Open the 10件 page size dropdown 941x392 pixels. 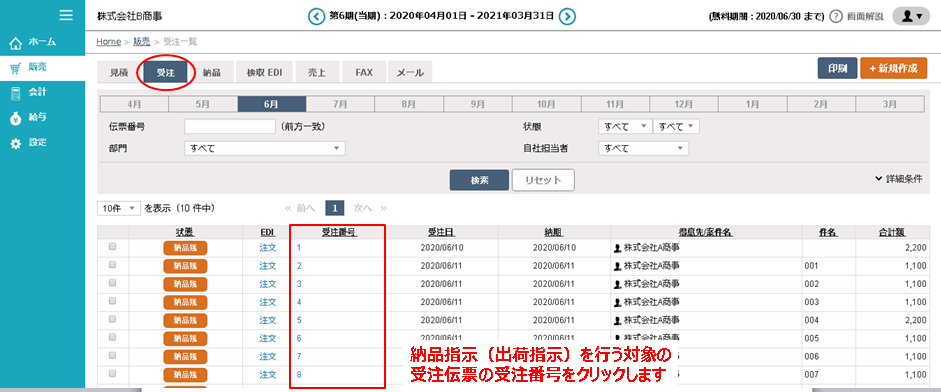click(118, 208)
